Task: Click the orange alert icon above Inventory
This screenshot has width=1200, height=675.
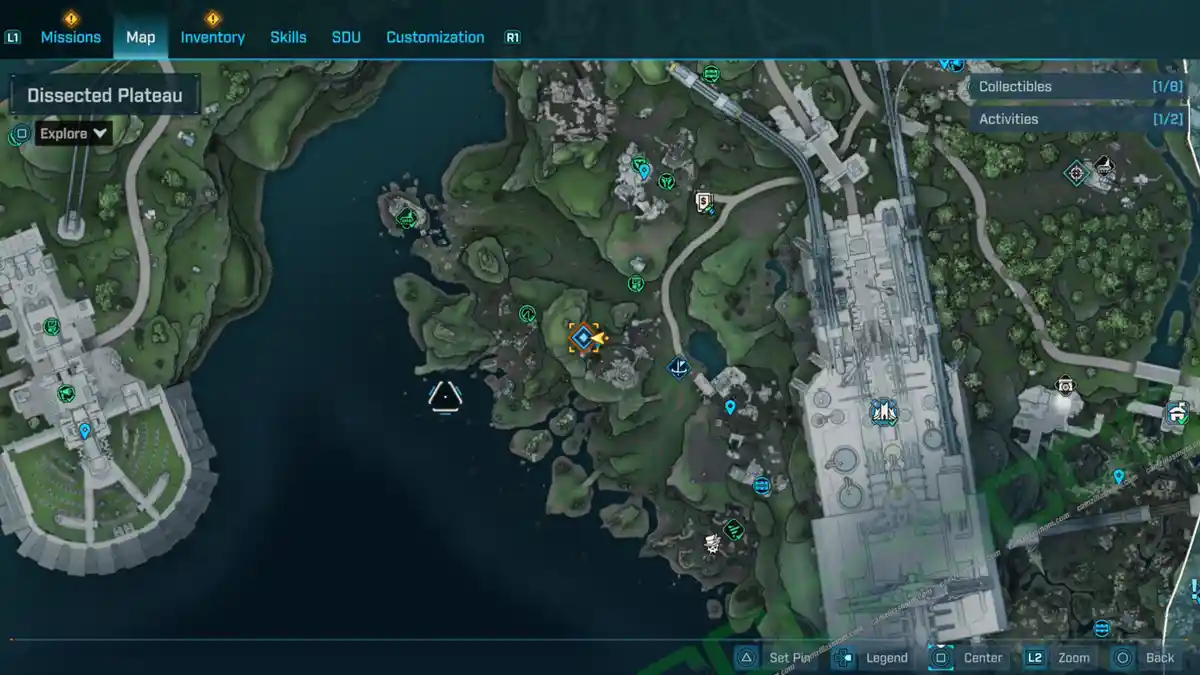Action: pyautogui.click(x=212, y=18)
